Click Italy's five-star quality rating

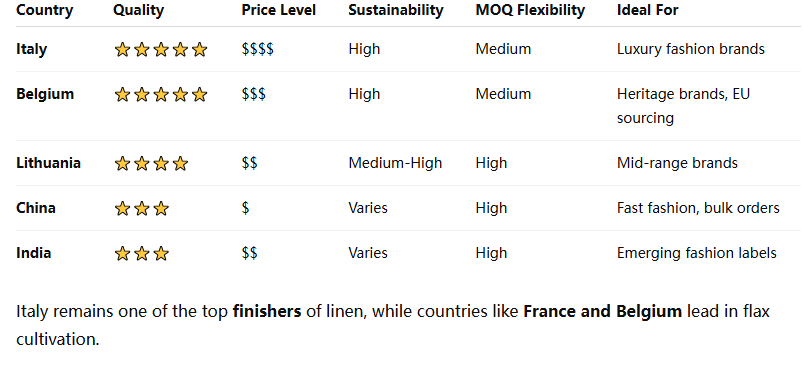coord(161,50)
